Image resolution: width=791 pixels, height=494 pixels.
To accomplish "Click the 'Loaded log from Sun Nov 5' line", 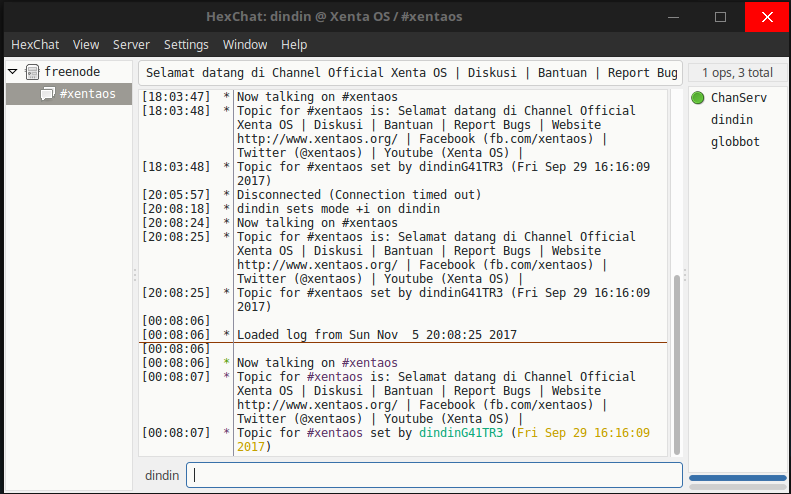I will 377,335.
